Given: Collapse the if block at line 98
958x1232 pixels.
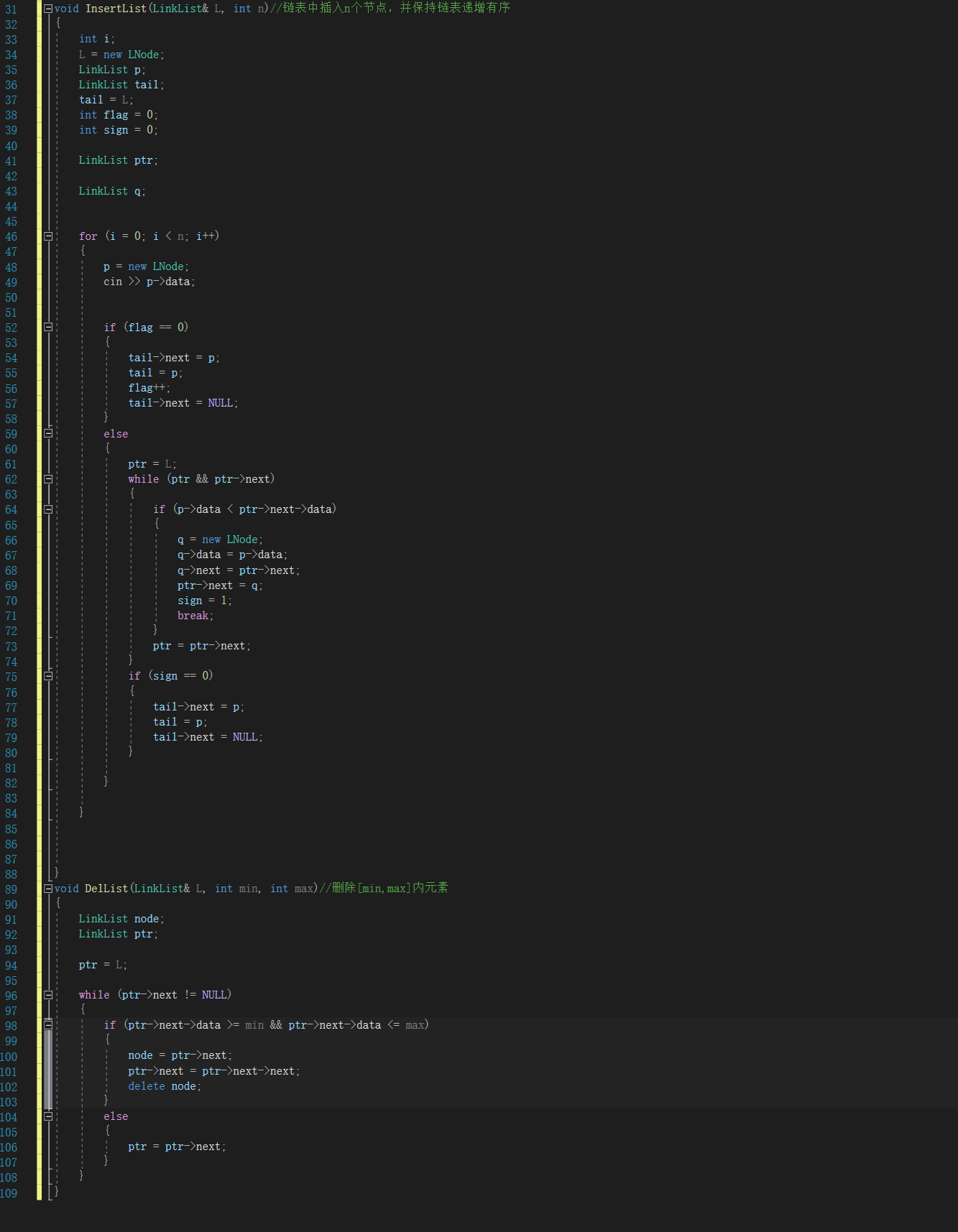Looking at the screenshot, I should 48,1025.
